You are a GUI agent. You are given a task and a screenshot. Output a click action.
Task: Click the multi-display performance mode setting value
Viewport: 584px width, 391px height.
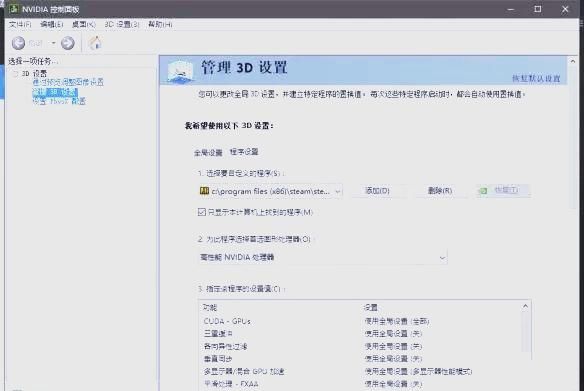(x=418, y=371)
